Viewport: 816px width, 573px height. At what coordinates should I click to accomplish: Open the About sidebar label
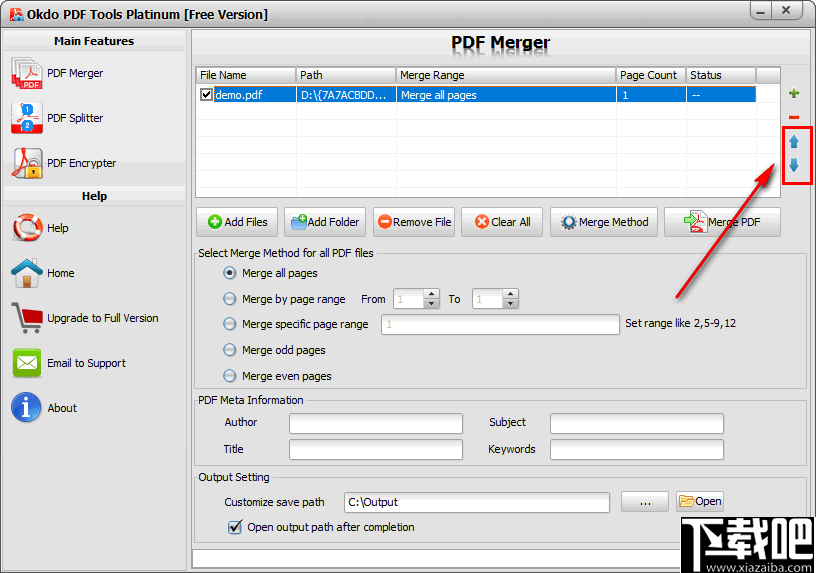click(x=62, y=408)
